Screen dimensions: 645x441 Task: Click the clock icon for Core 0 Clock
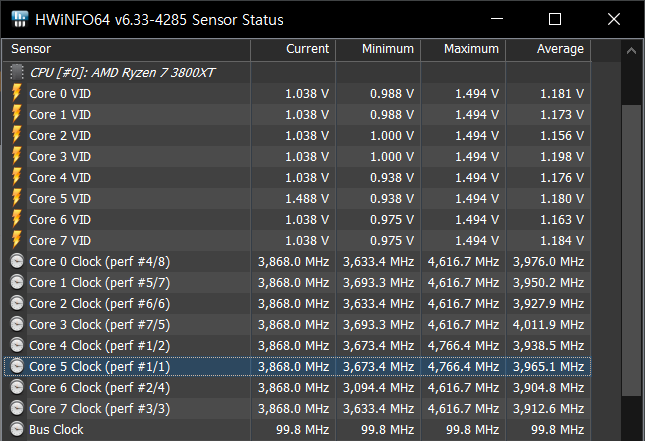(x=17, y=261)
